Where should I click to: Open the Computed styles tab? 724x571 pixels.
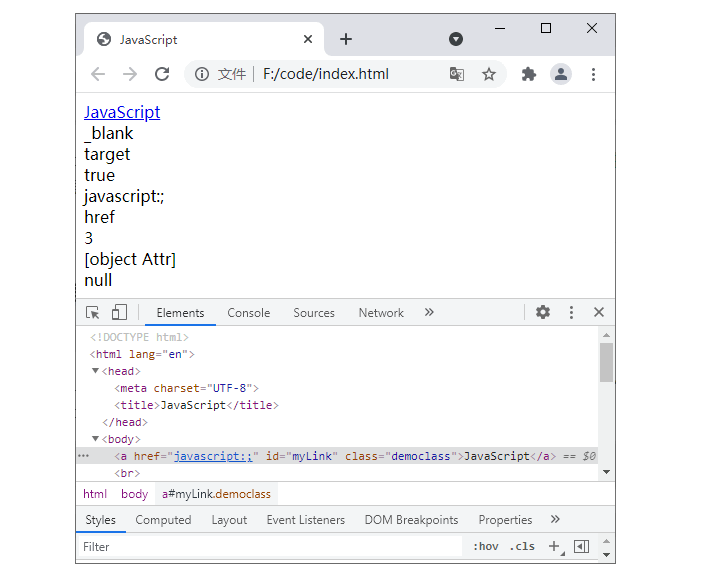pos(163,520)
